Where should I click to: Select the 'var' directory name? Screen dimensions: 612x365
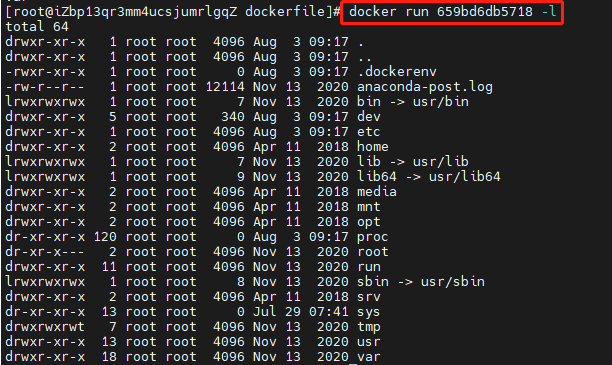[368, 357]
